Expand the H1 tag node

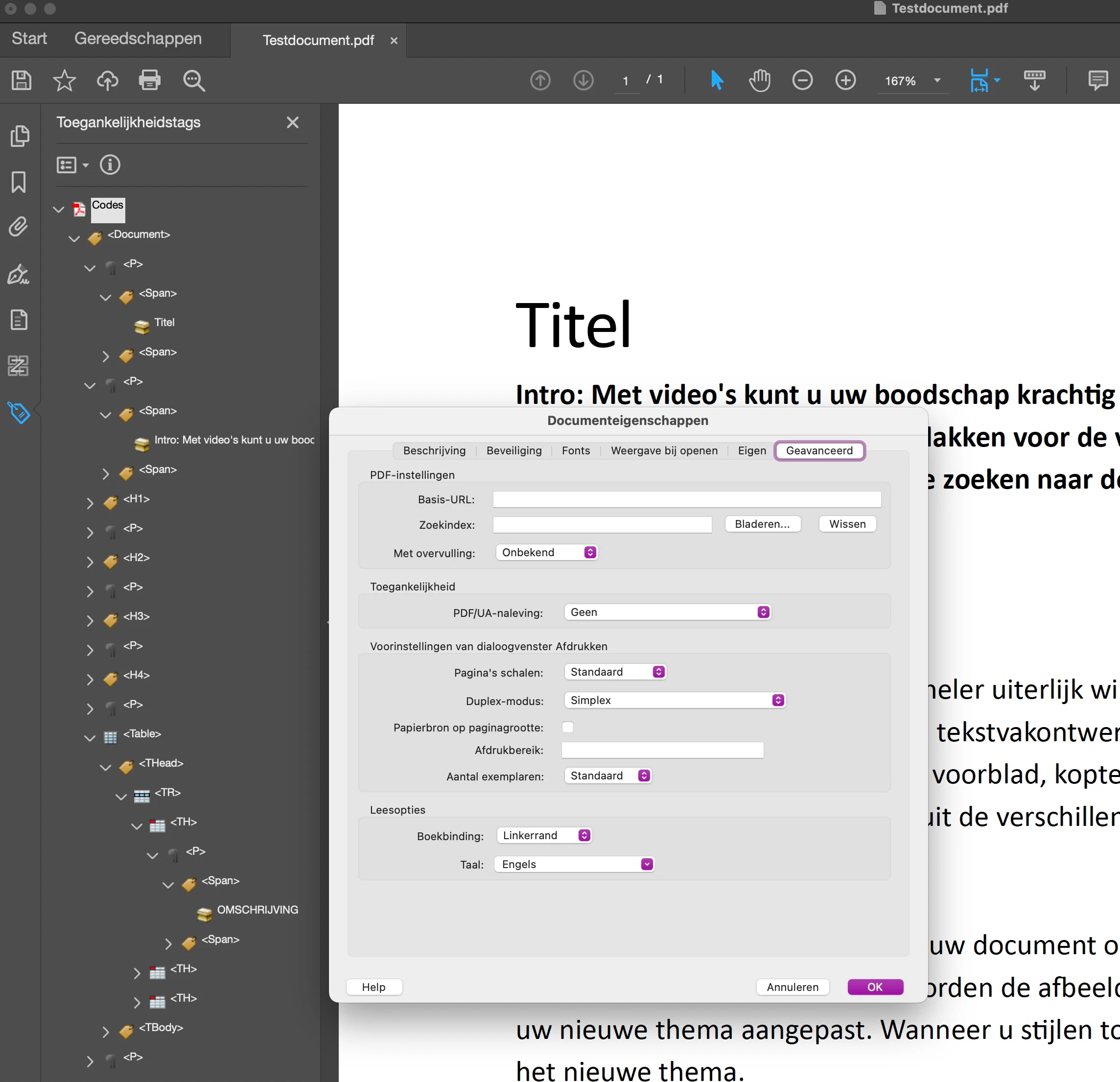[x=90, y=503]
